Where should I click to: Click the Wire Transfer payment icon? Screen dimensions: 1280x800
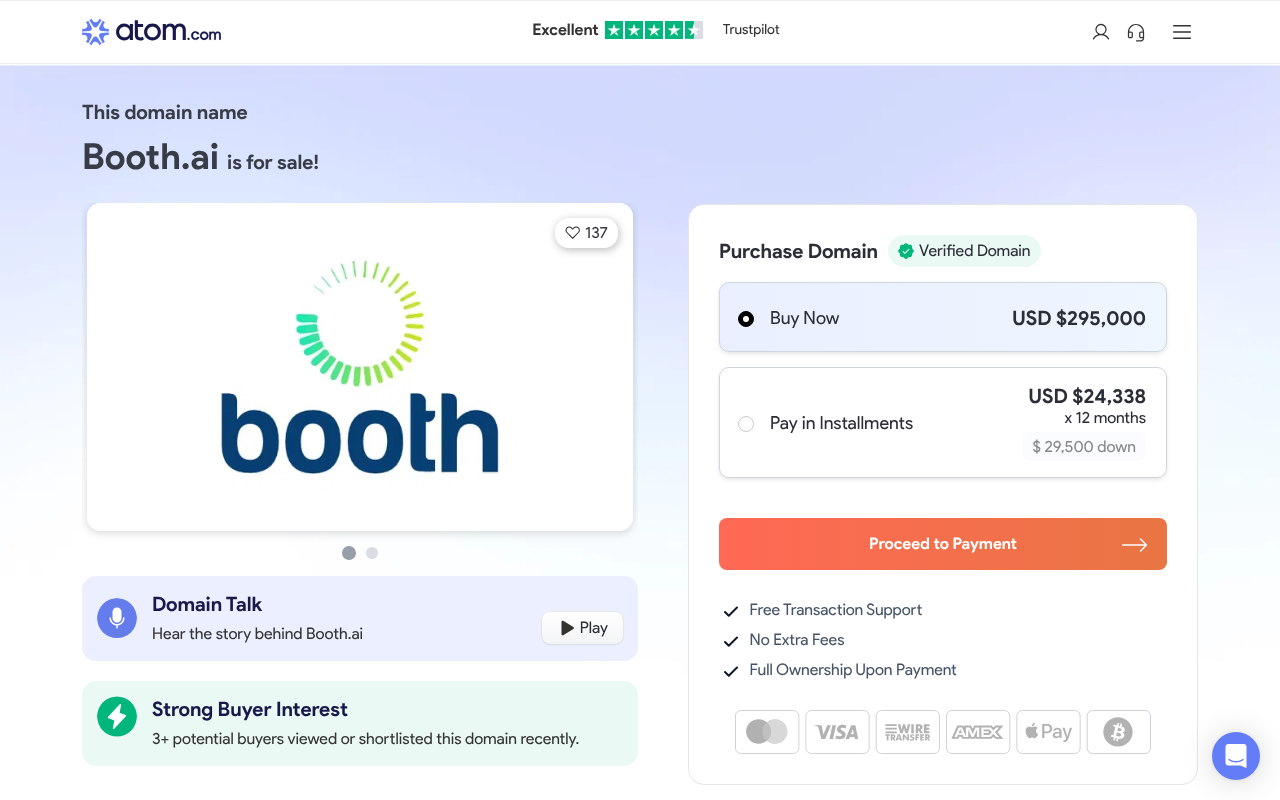[x=907, y=732]
